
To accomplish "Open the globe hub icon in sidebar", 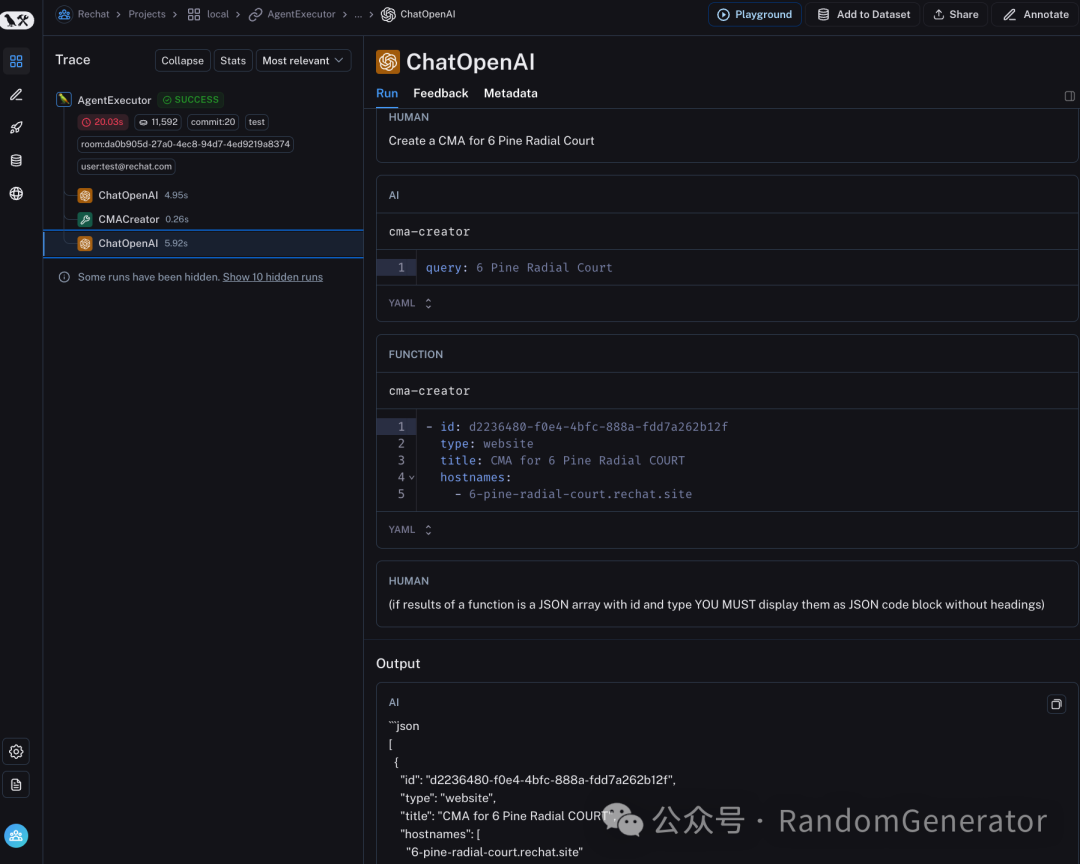I will [17, 194].
